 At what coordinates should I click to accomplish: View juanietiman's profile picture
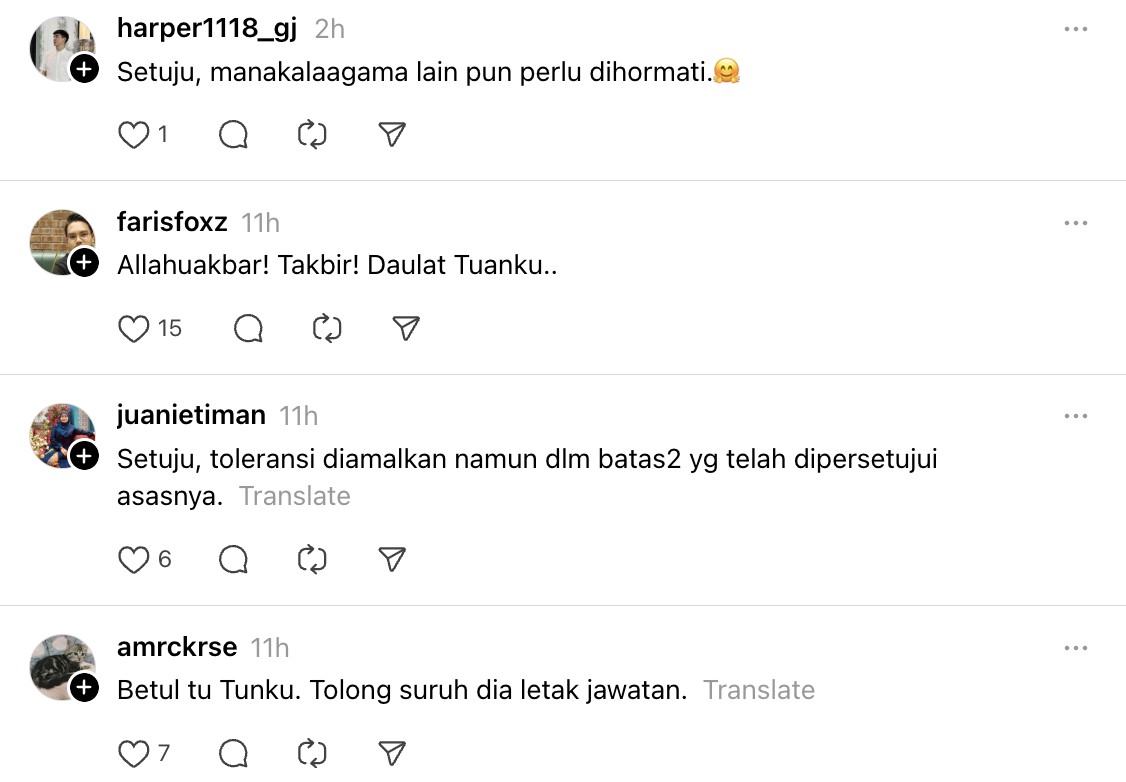(x=60, y=434)
